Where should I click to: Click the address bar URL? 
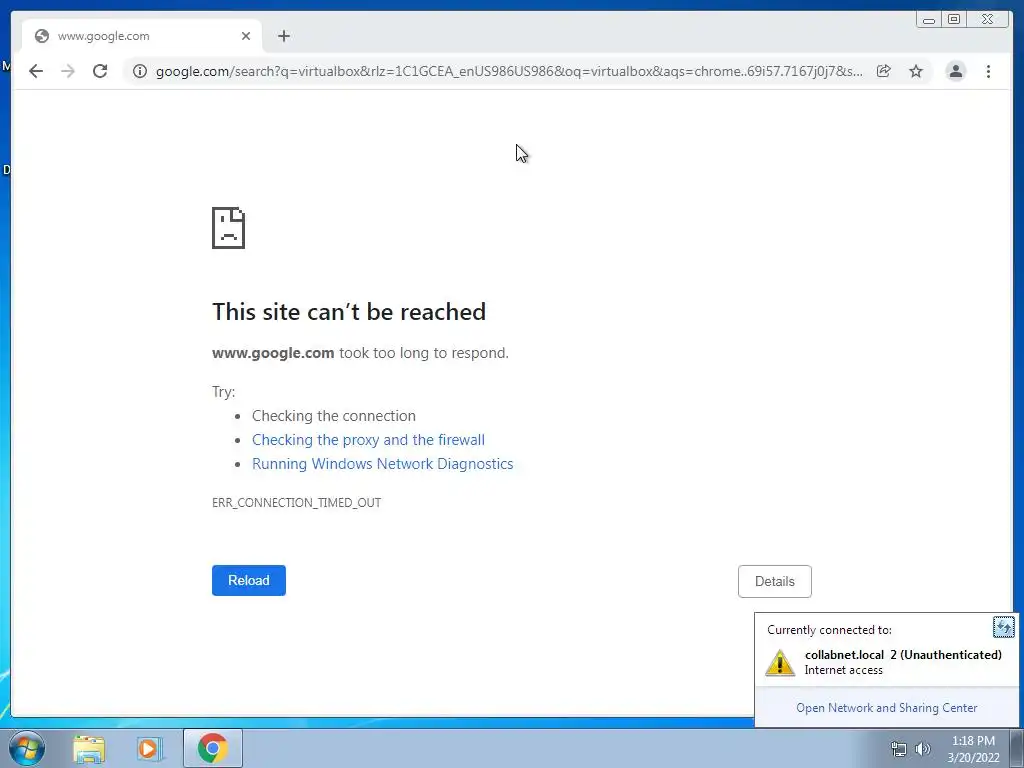pyautogui.click(x=509, y=71)
